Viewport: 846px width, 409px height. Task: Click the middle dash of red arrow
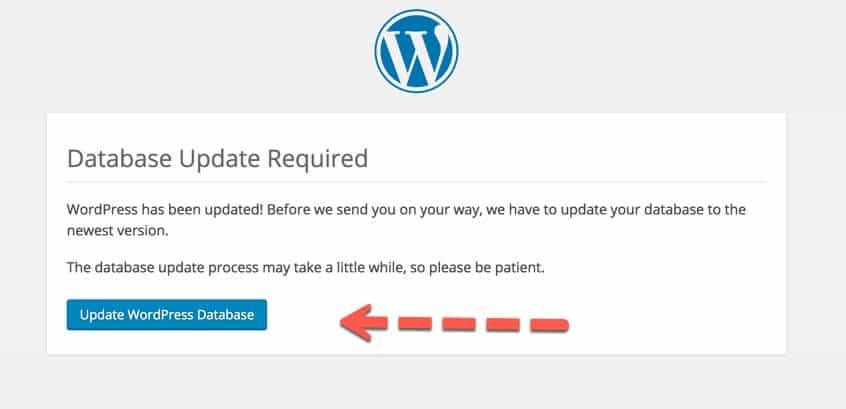[455, 323]
